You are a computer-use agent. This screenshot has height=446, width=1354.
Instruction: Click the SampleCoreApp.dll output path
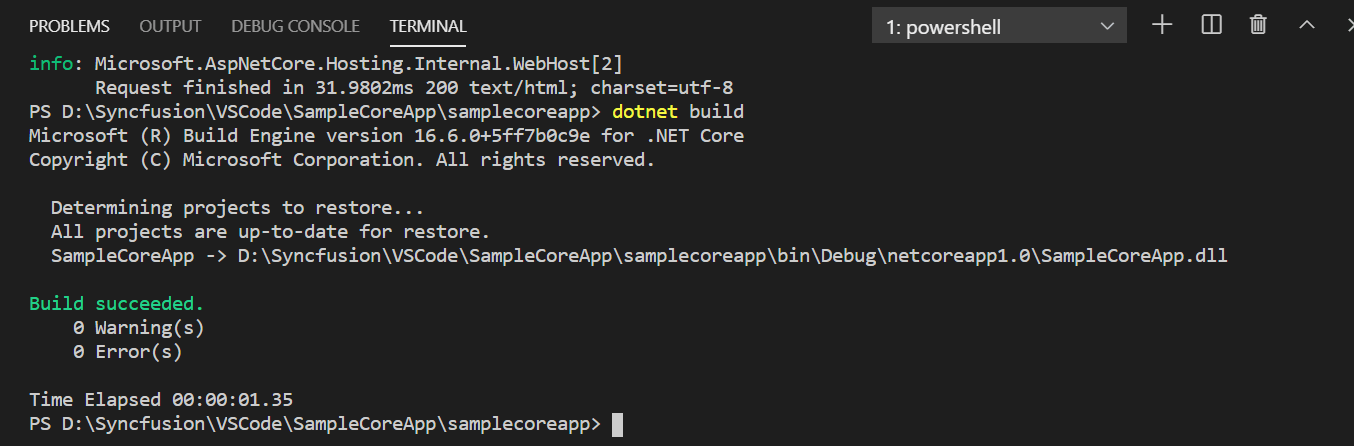pyautogui.click(x=732, y=256)
